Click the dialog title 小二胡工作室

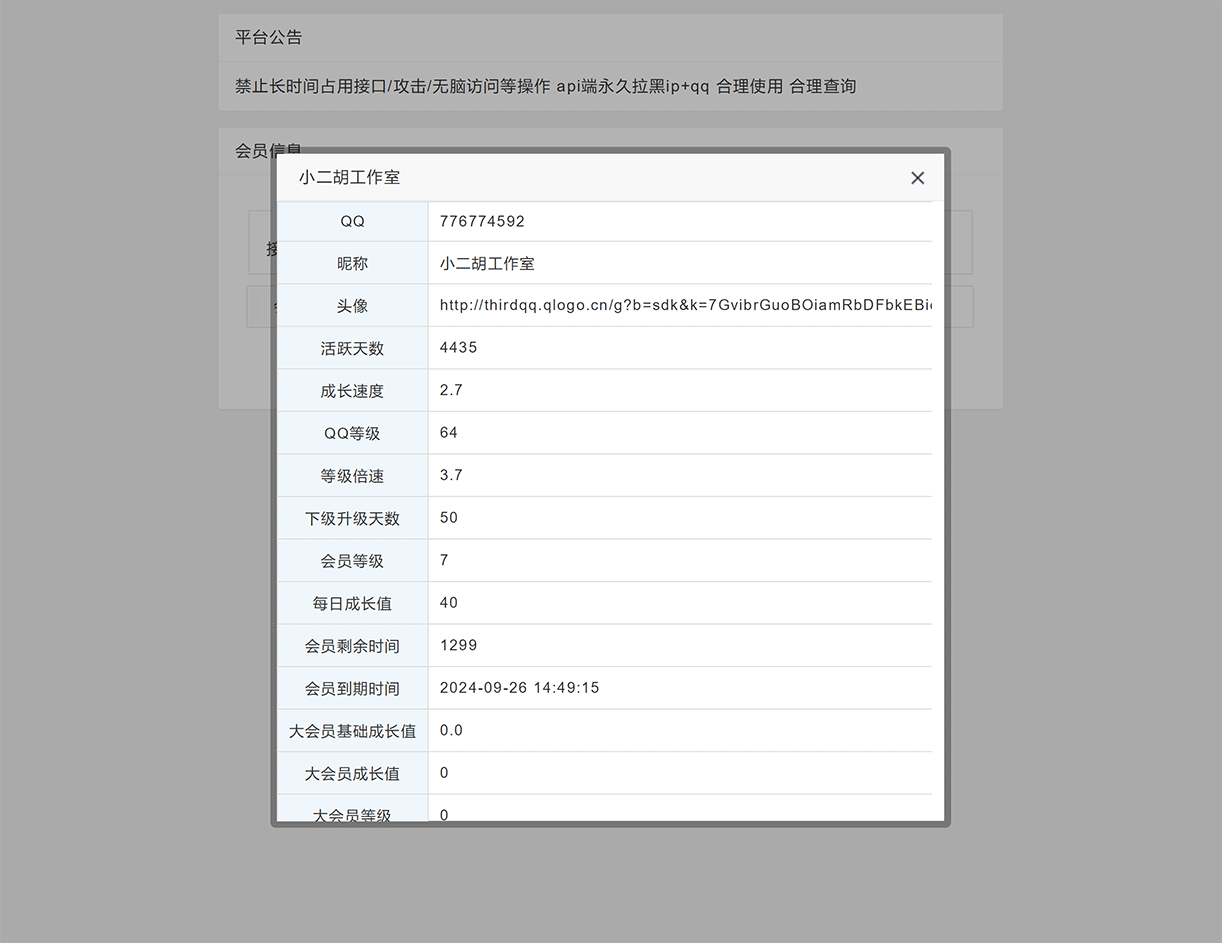pos(348,177)
